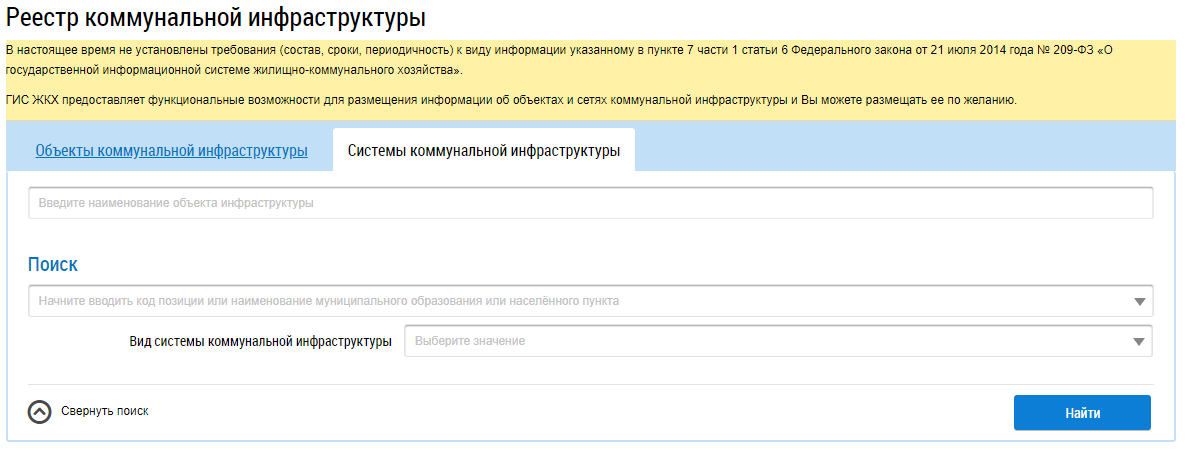Click the "Поиск" section heading
Viewport: 1188px width, 451px height.
pyautogui.click(x=53, y=264)
